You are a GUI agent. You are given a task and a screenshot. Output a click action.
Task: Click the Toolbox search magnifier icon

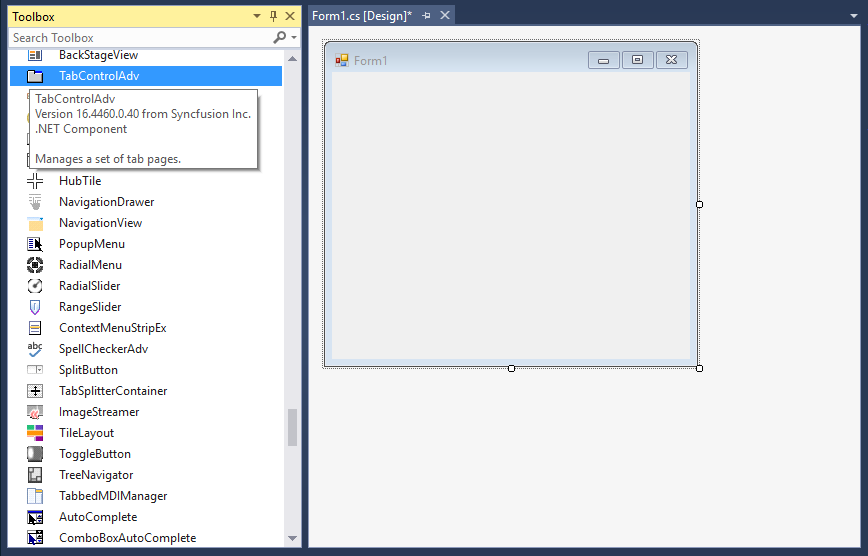pyautogui.click(x=280, y=38)
